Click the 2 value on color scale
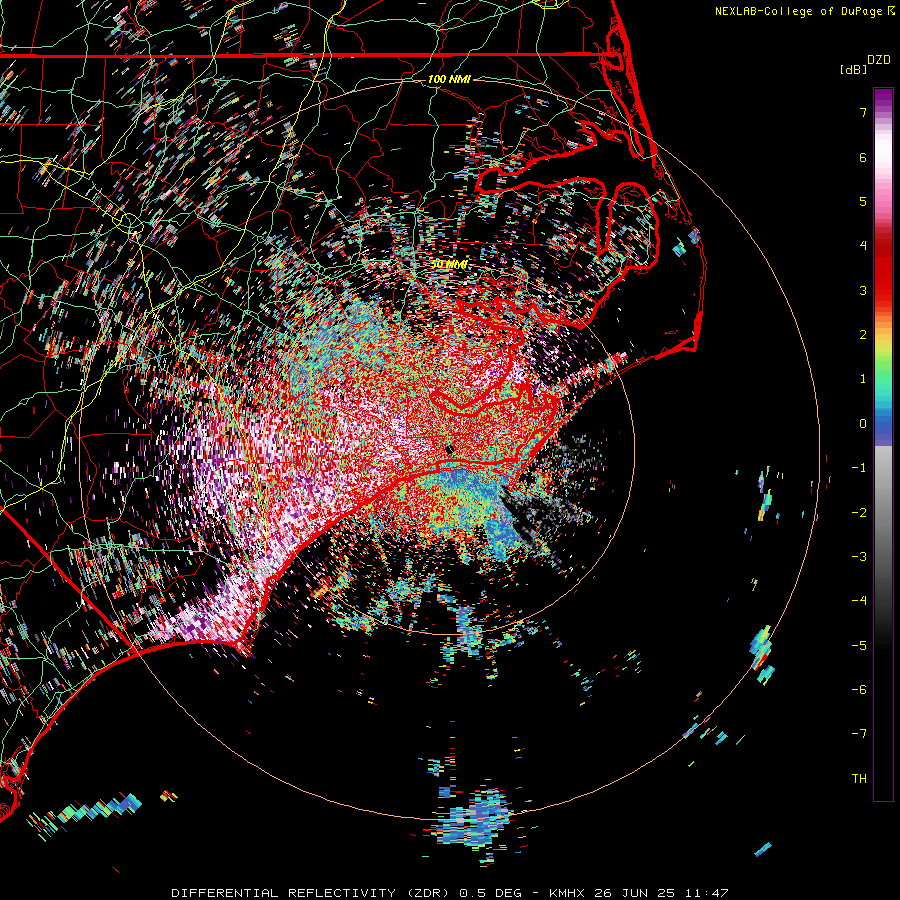This screenshot has width=900, height=900. (x=863, y=335)
